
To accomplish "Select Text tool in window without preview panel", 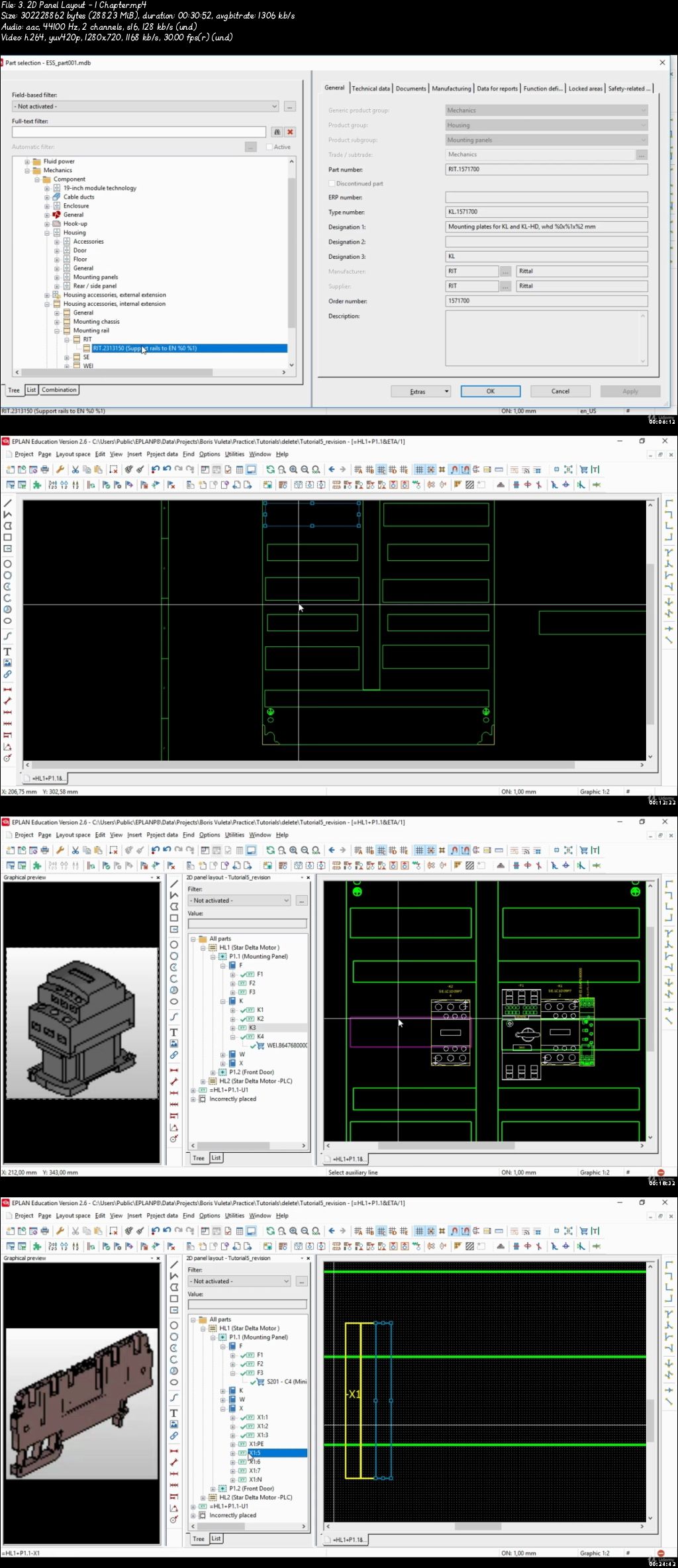I will (x=8, y=652).
